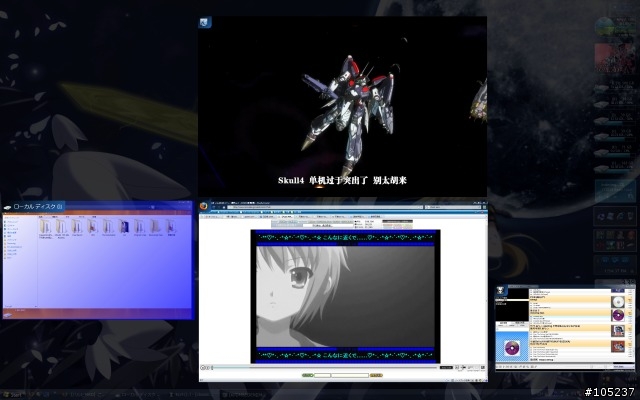Image resolution: width=640 pixels, height=400 pixels.
Task: Click the green command button below the video
Action: pyautogui.click(x=308, y=375)
